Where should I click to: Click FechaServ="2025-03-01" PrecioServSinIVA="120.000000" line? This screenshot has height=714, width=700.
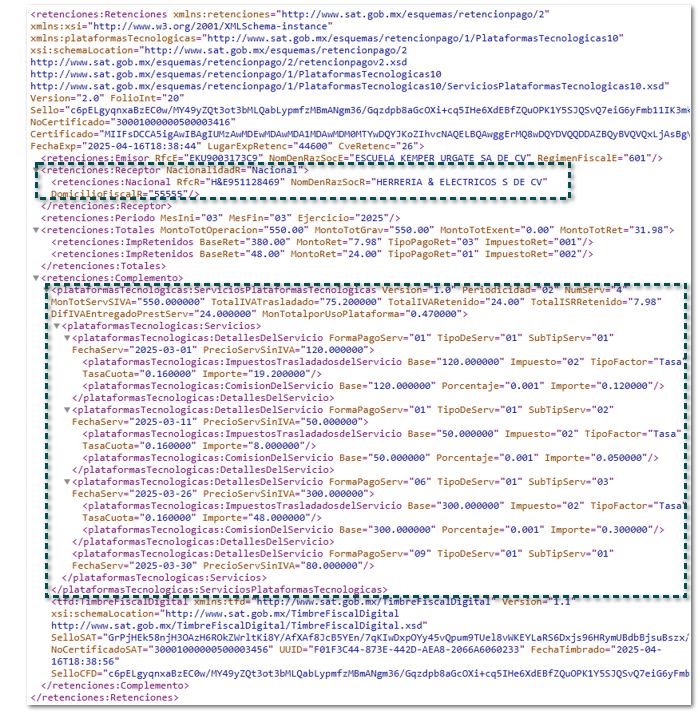point(223,350)
